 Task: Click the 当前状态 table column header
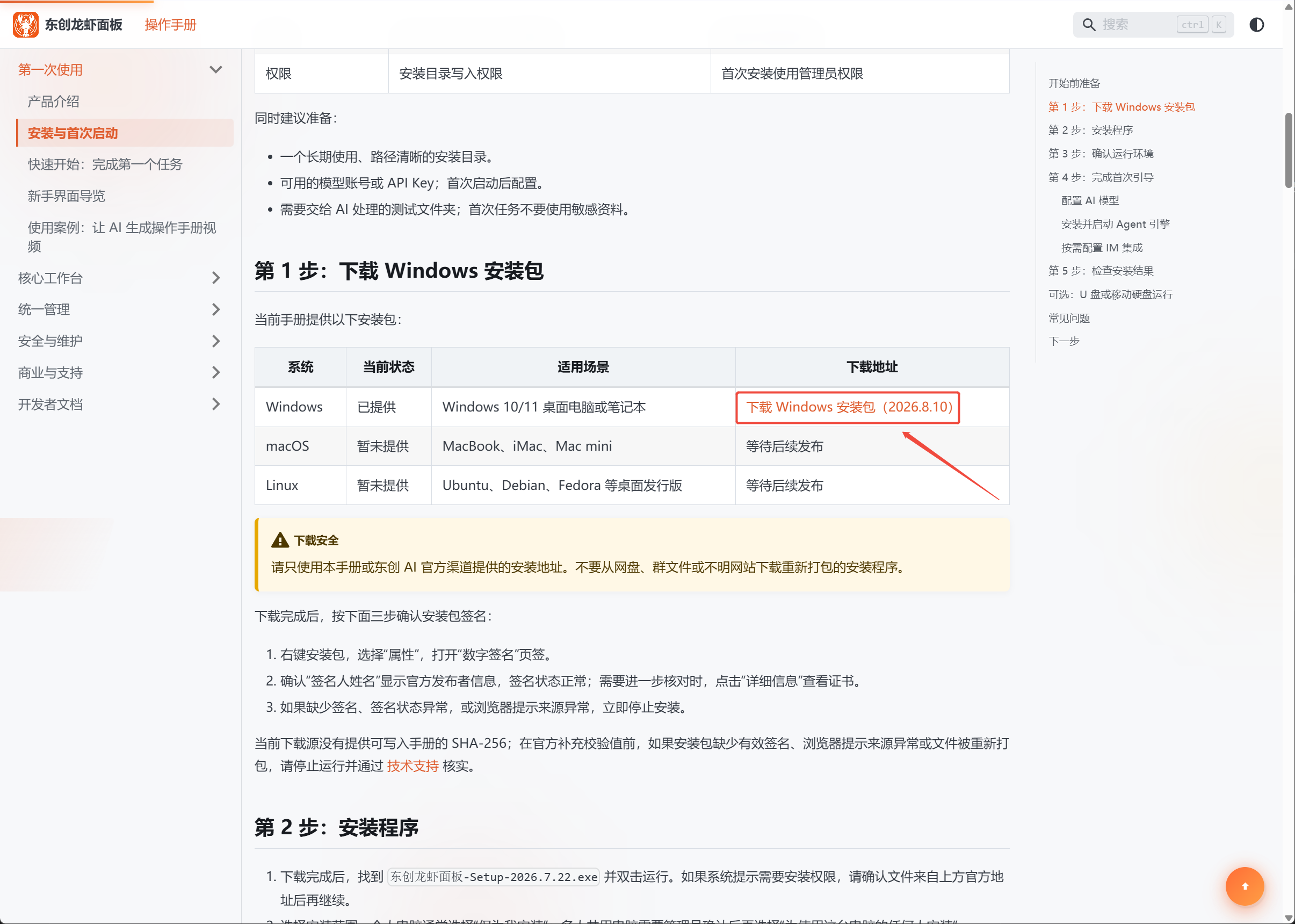tap(388, 367)
